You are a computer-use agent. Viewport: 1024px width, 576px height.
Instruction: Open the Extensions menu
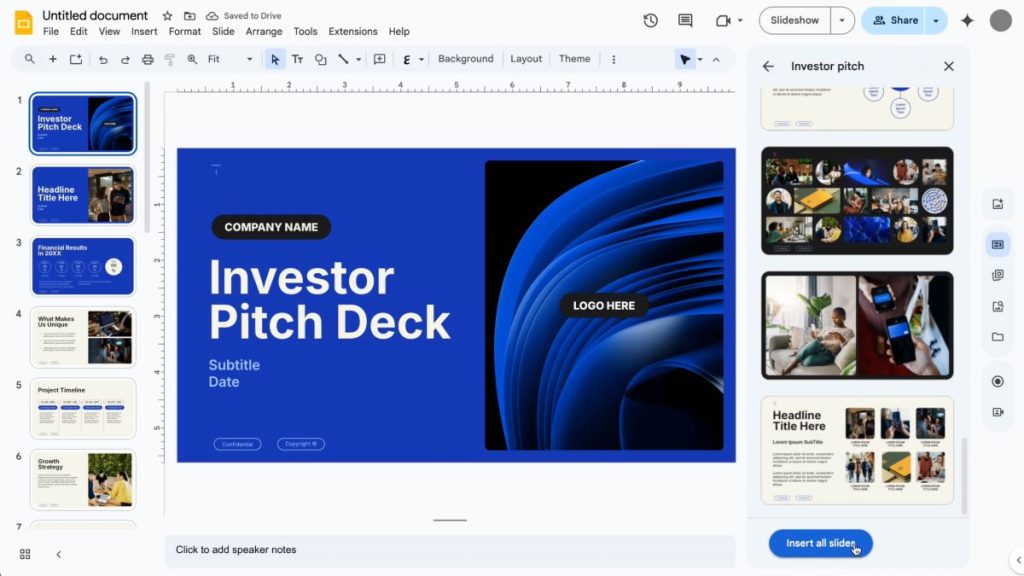[353, 32]
